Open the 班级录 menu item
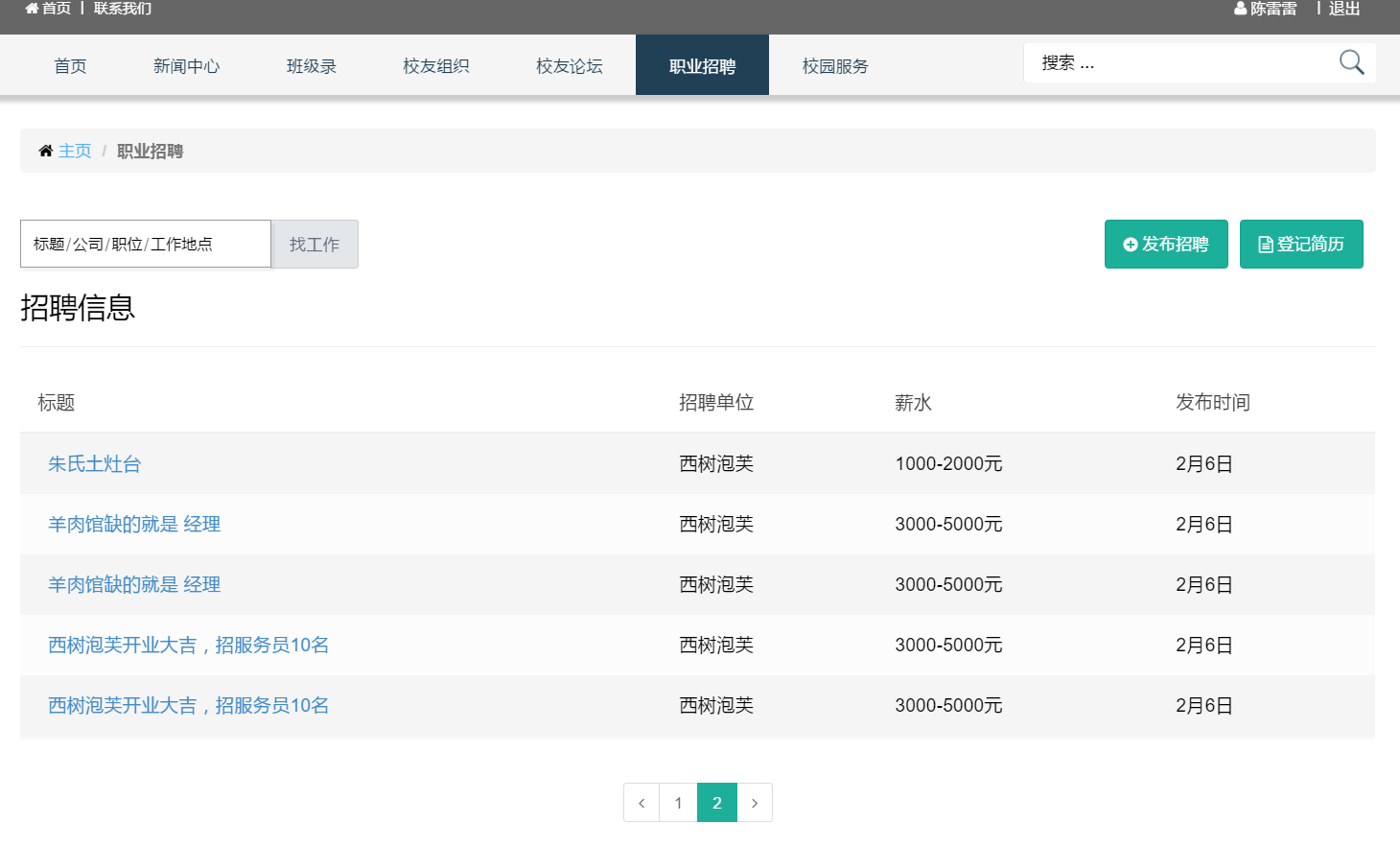This screenshot has height=846, width=1400. tap(311, 66)
